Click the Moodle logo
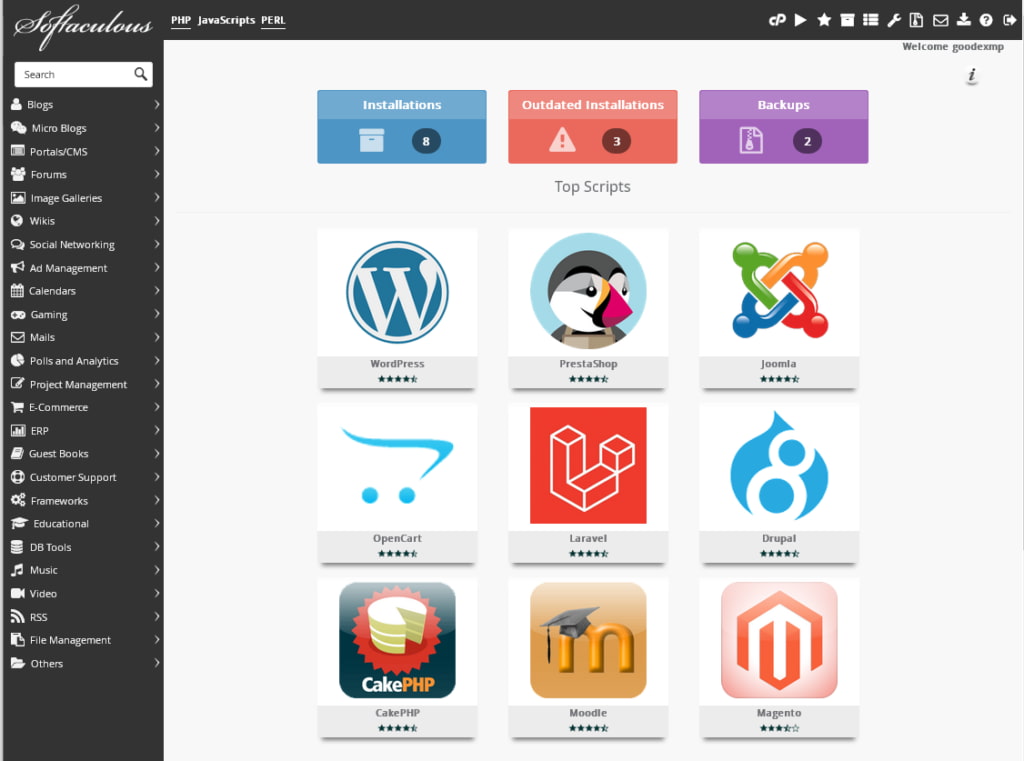This screenshot has height=761, width=1024. pos(588,640)
